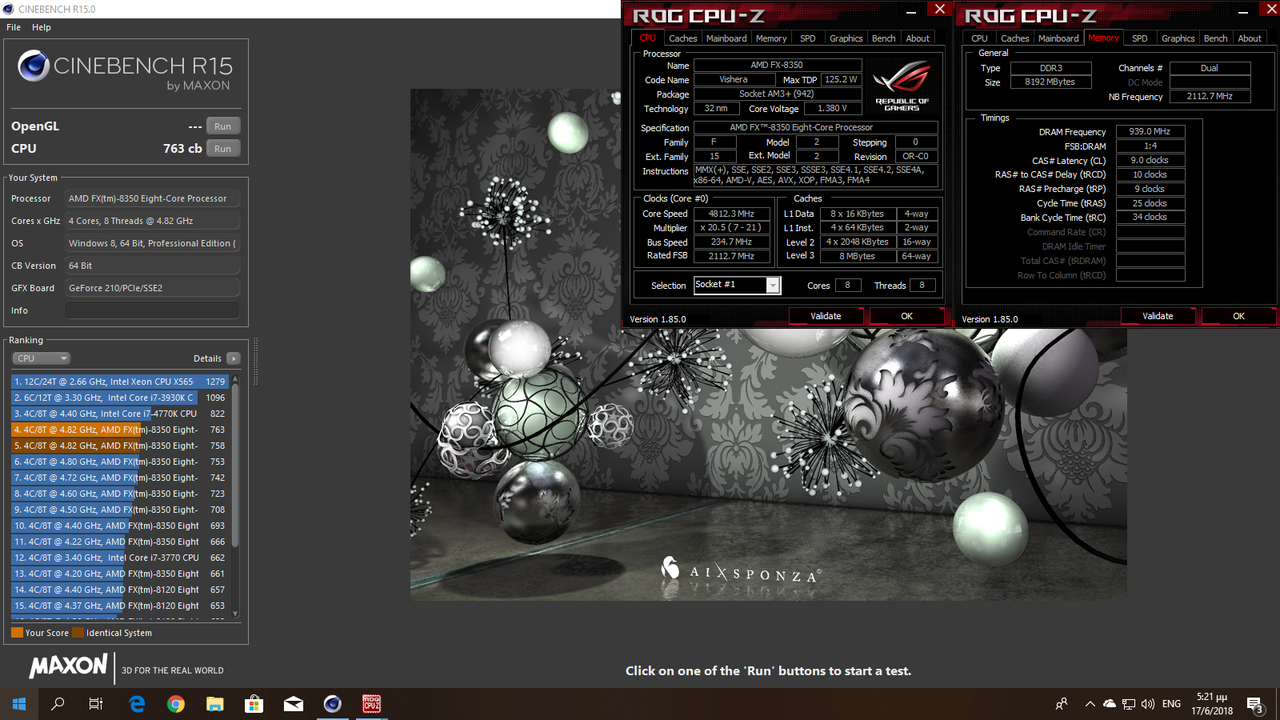Click the ENG language indicator
Viewport: 1280px width, 720px height.
pyautogui.click(x=1172, y=705)
